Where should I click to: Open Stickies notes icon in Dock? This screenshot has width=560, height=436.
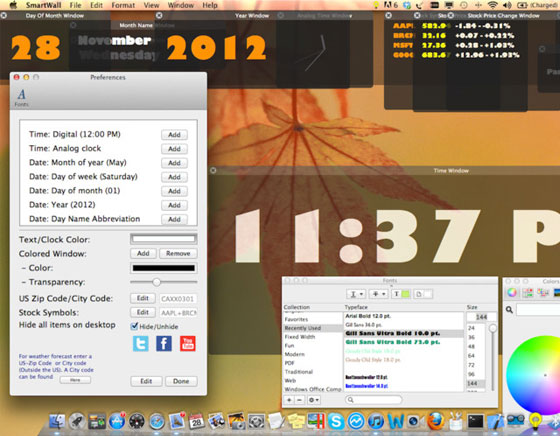point(296,422)
